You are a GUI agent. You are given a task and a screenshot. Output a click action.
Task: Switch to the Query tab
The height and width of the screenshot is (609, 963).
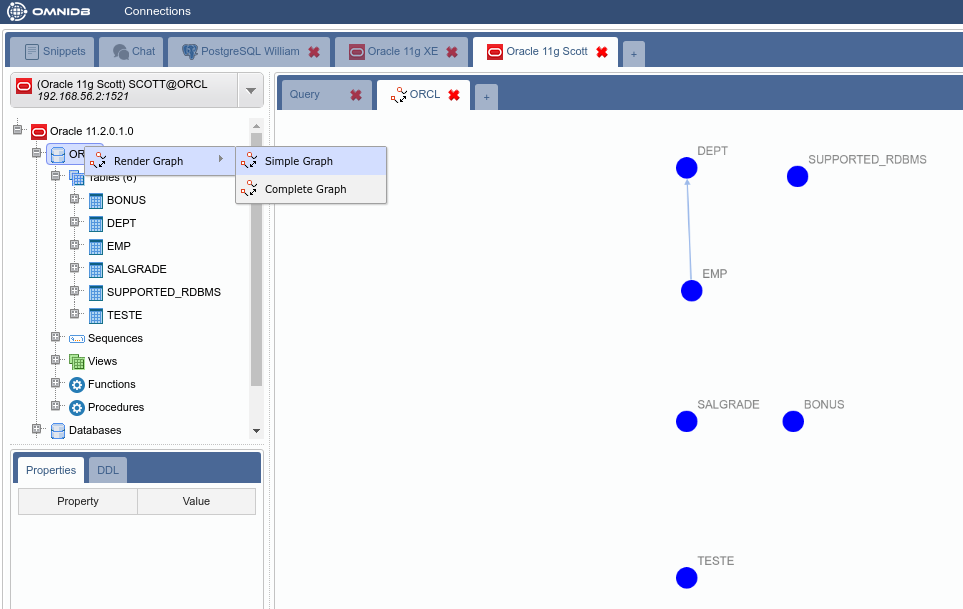[305, 95]
